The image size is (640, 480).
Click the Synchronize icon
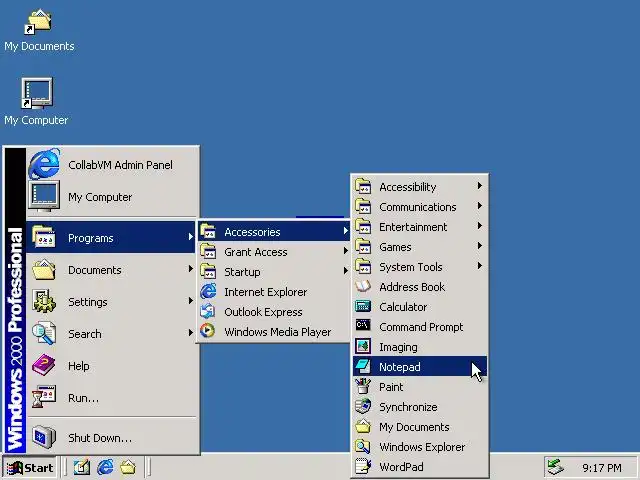tap(362, 406)
